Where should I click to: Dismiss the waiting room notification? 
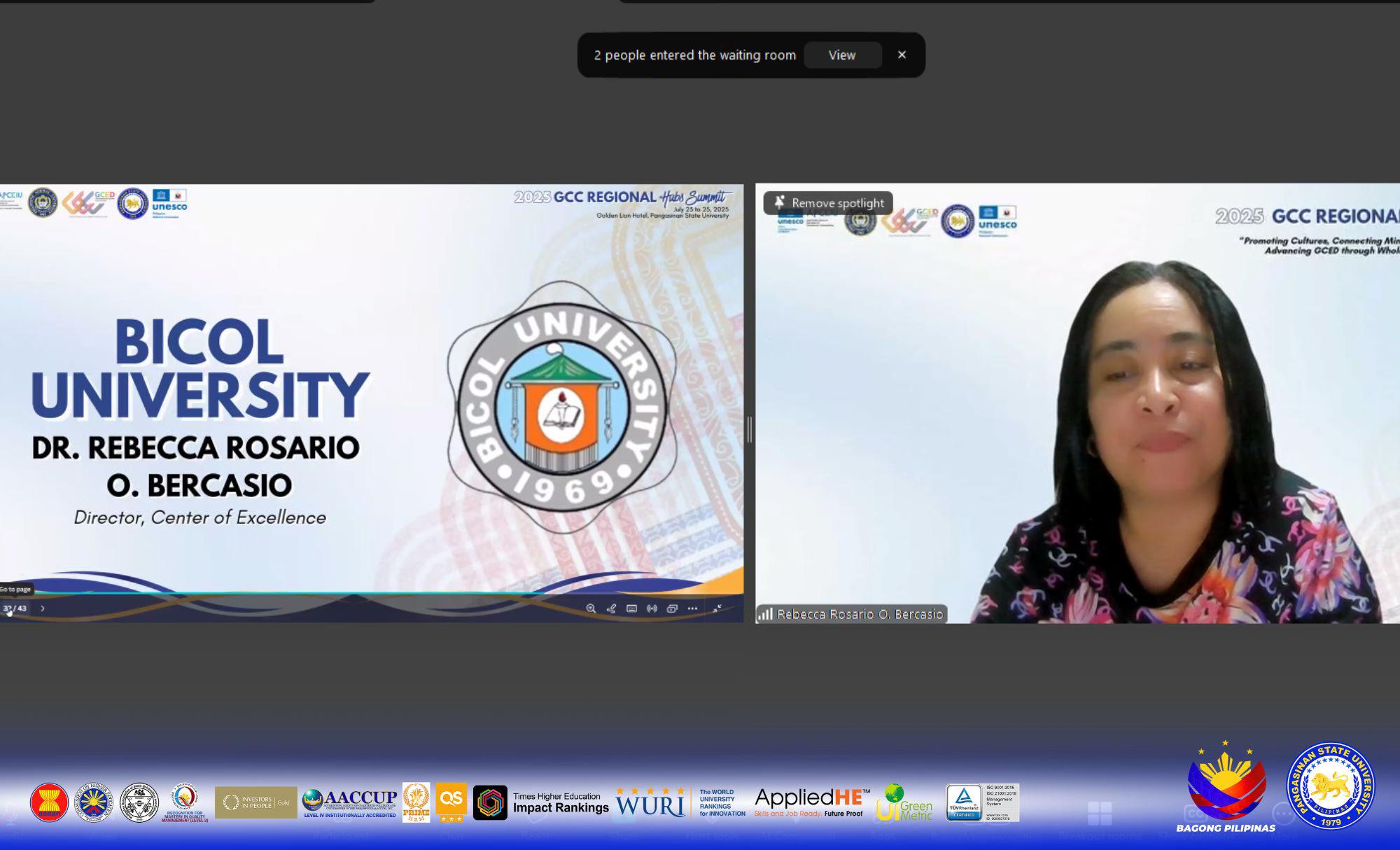[902, 55]
